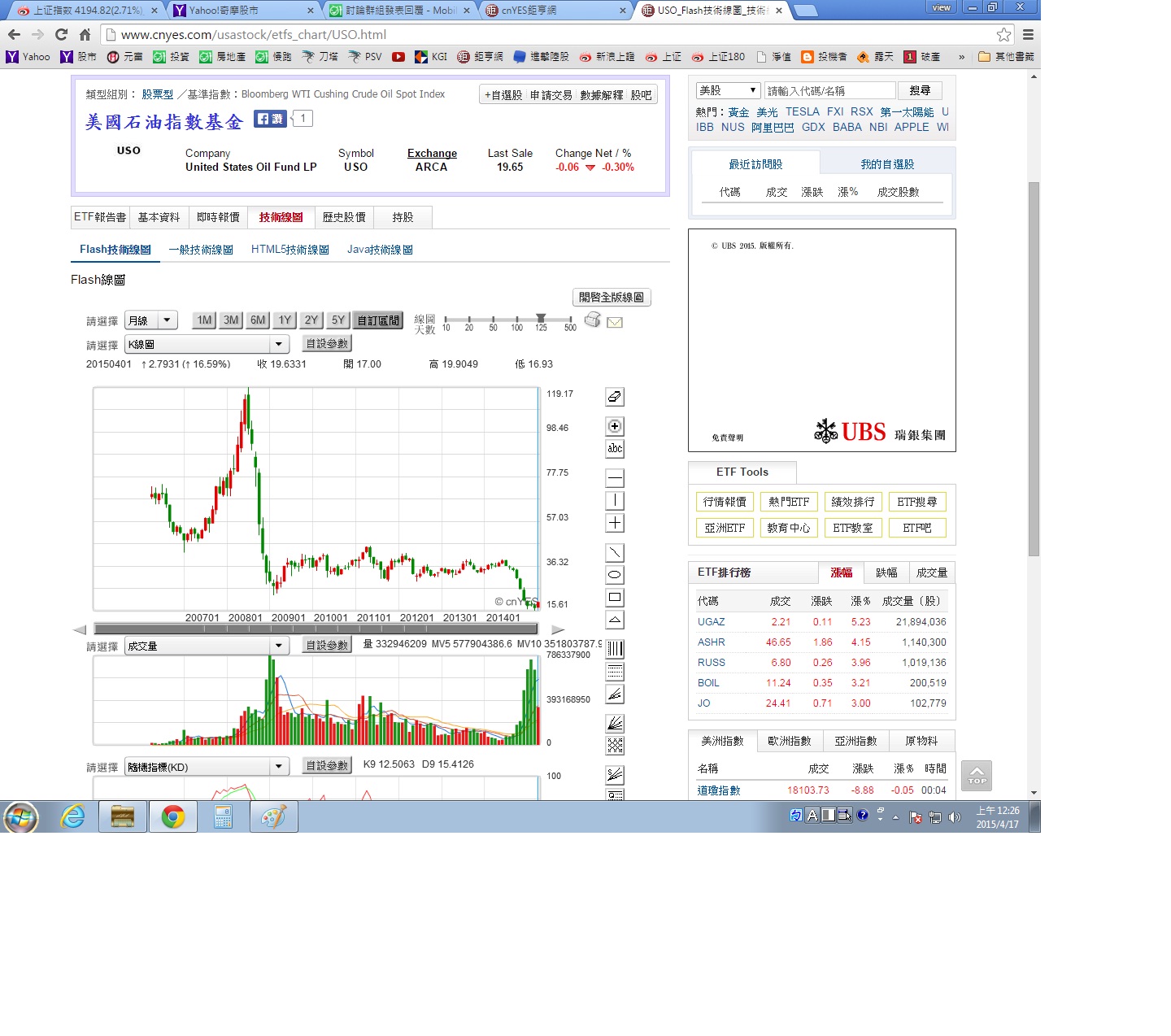1171x1036 pixels.
Task: Select the horizontal line drawing tool
Action: pos(615,478)
